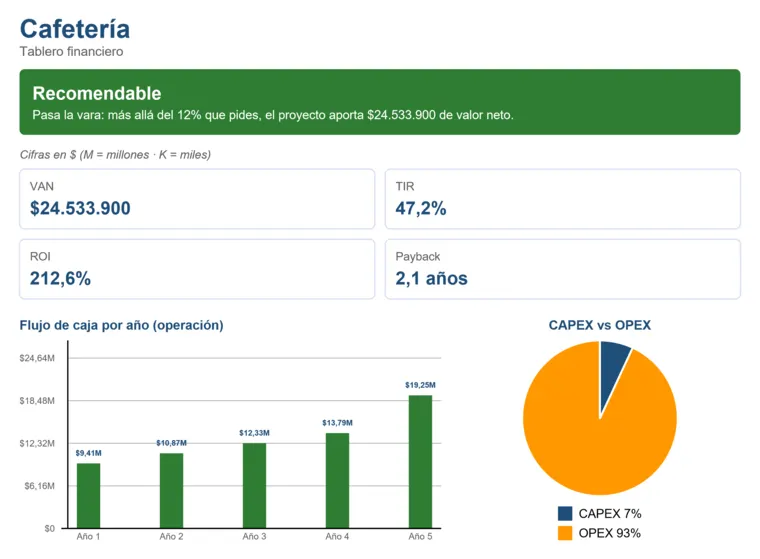Click the $13,79M bar value label

[337, 423]
